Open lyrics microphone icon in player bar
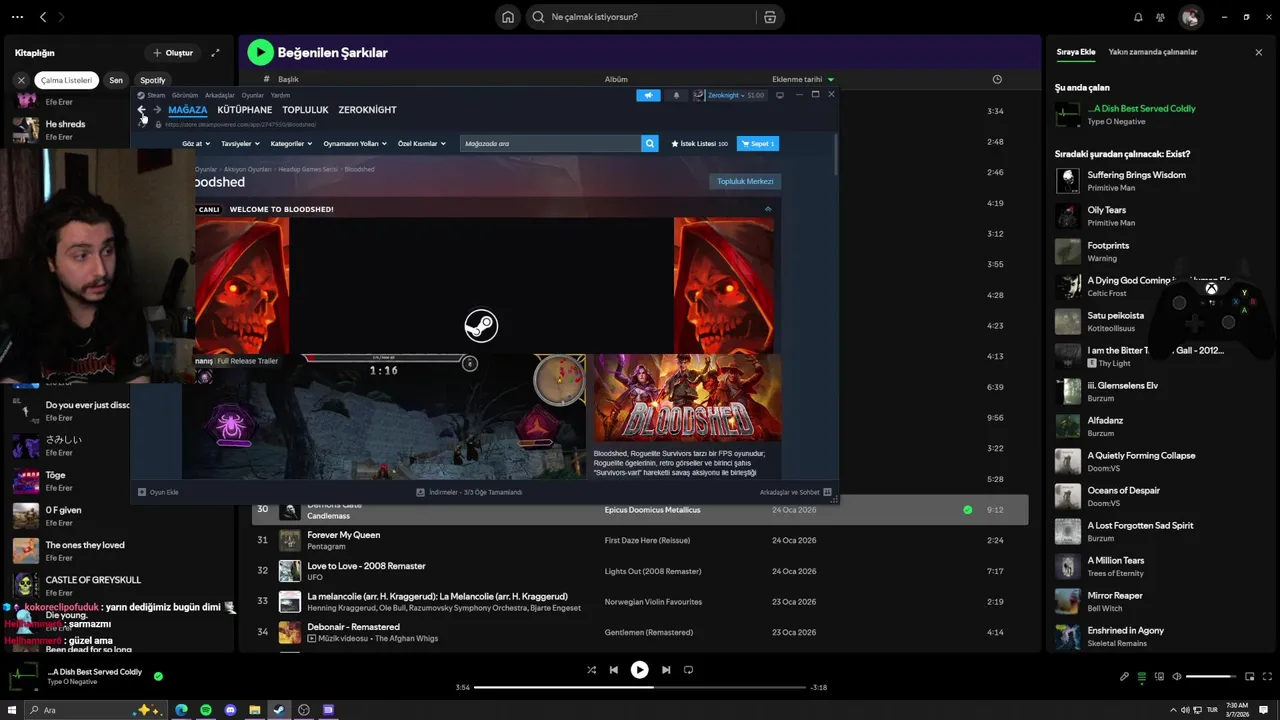The width and height of the screenshot is (1280, 720). click(x=1124, y=677)
